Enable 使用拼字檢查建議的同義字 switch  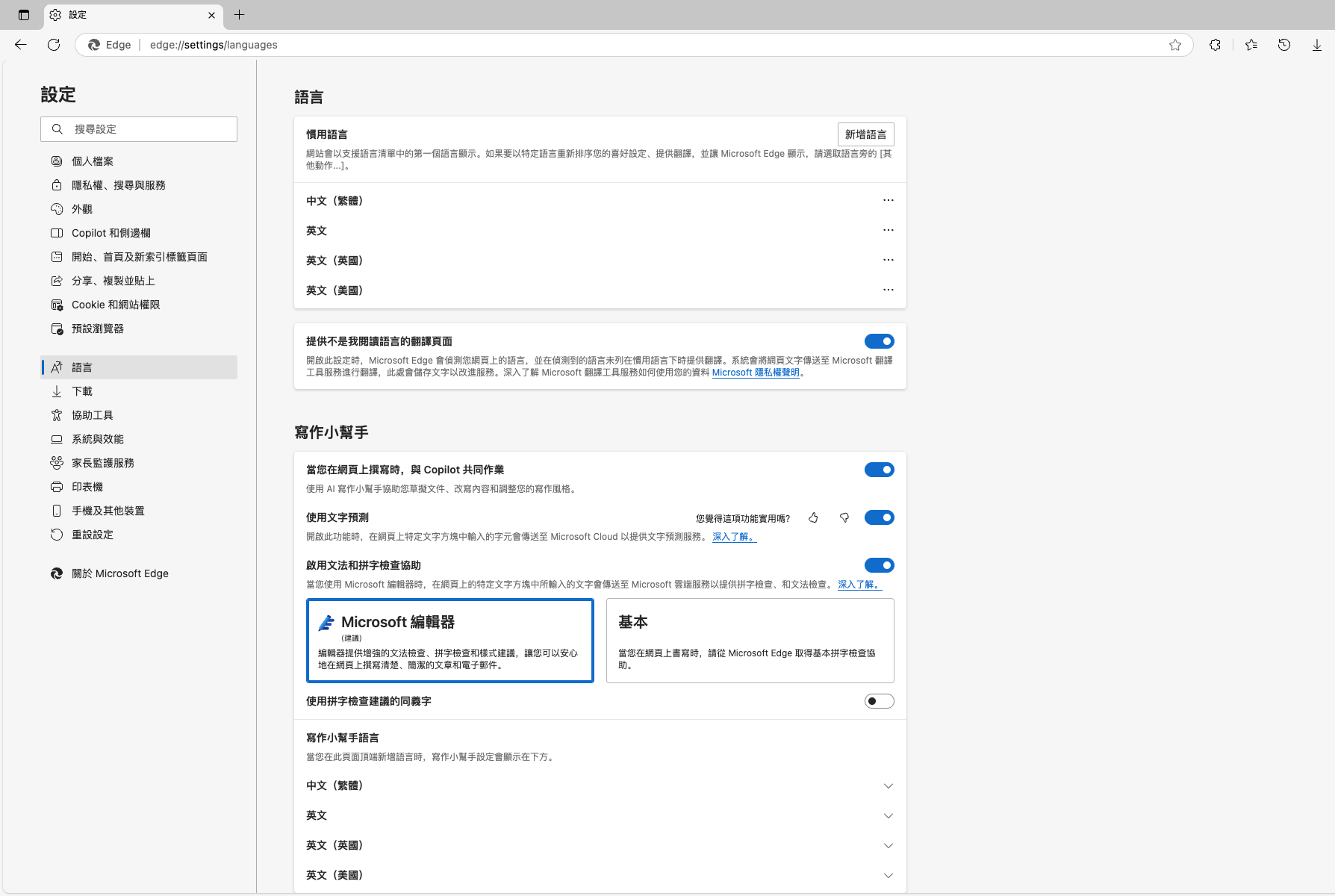point(880,701)
